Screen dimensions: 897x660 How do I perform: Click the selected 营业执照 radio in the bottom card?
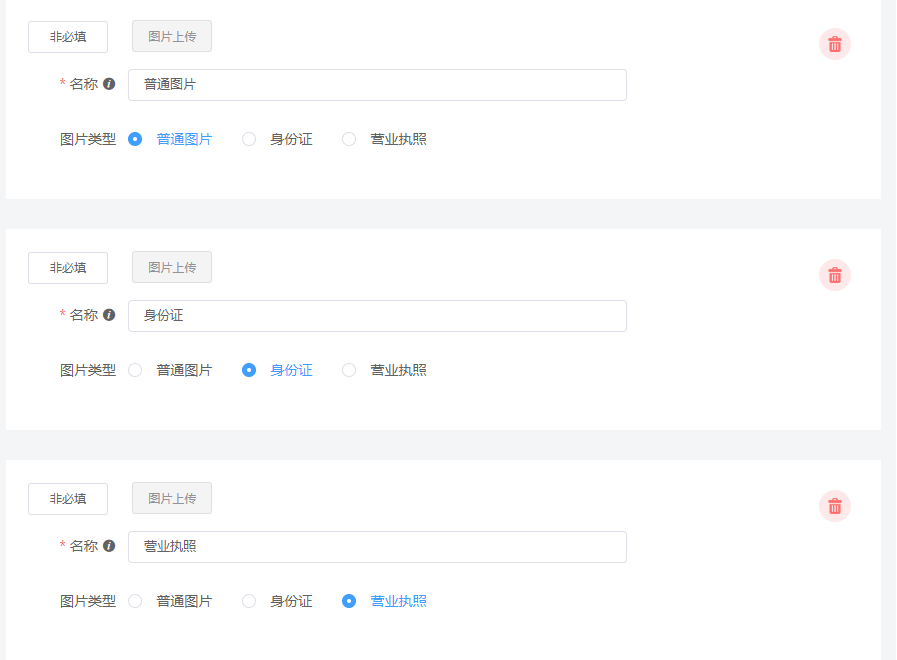coord(349,601)
